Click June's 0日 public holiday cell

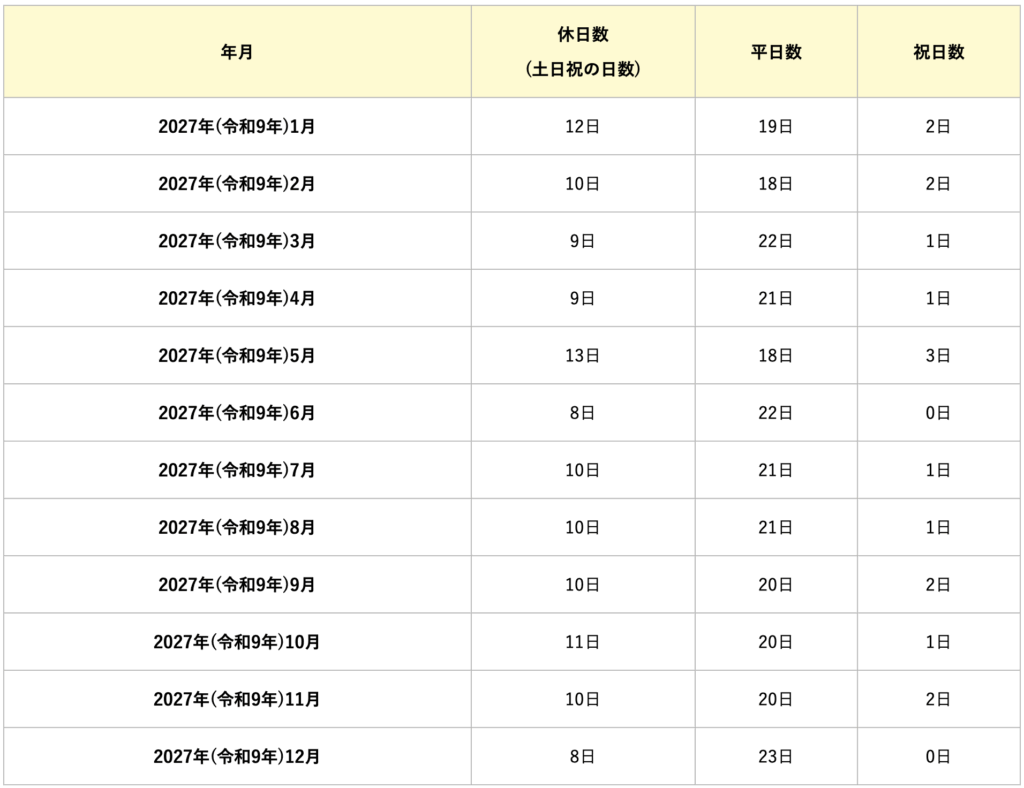coord(938,413)
